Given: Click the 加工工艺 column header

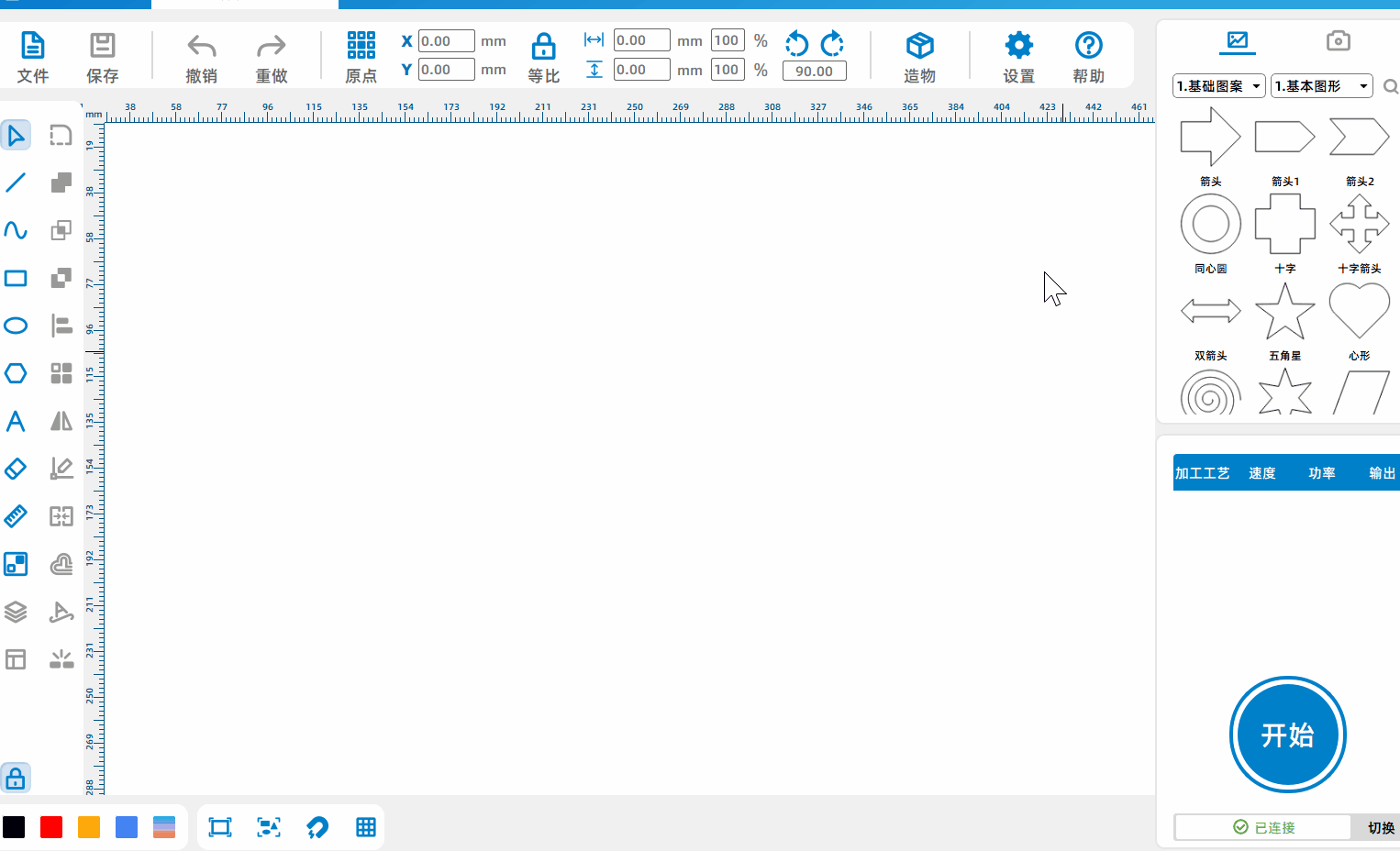Looking at the screenshot, I should click(1202, 473).
